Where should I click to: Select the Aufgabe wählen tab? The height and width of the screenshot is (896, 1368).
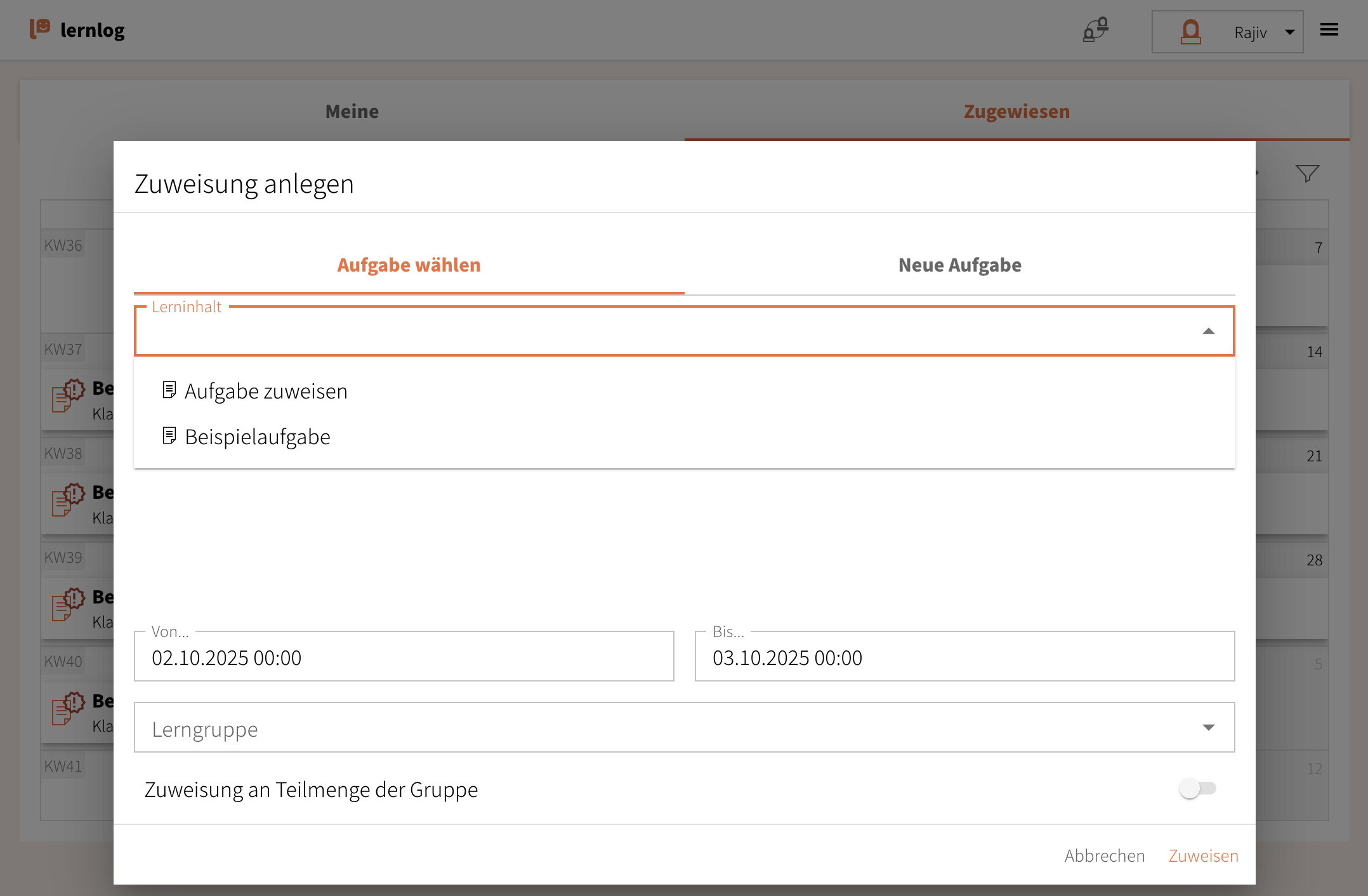[409, 265]
